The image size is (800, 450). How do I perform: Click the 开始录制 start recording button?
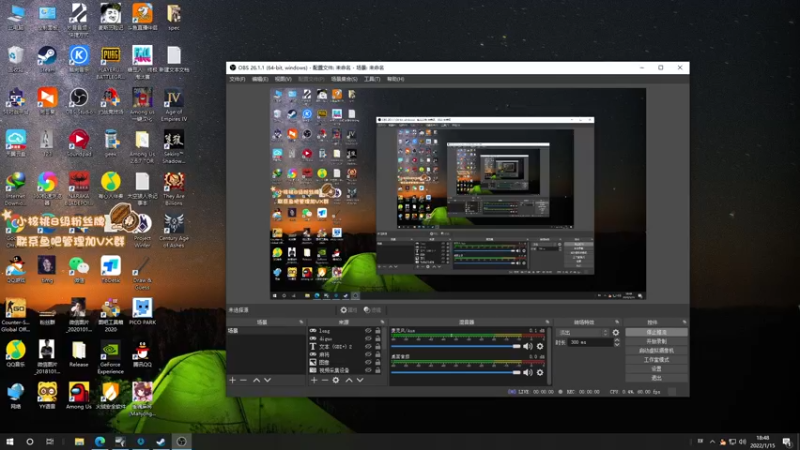click(657, 341)
